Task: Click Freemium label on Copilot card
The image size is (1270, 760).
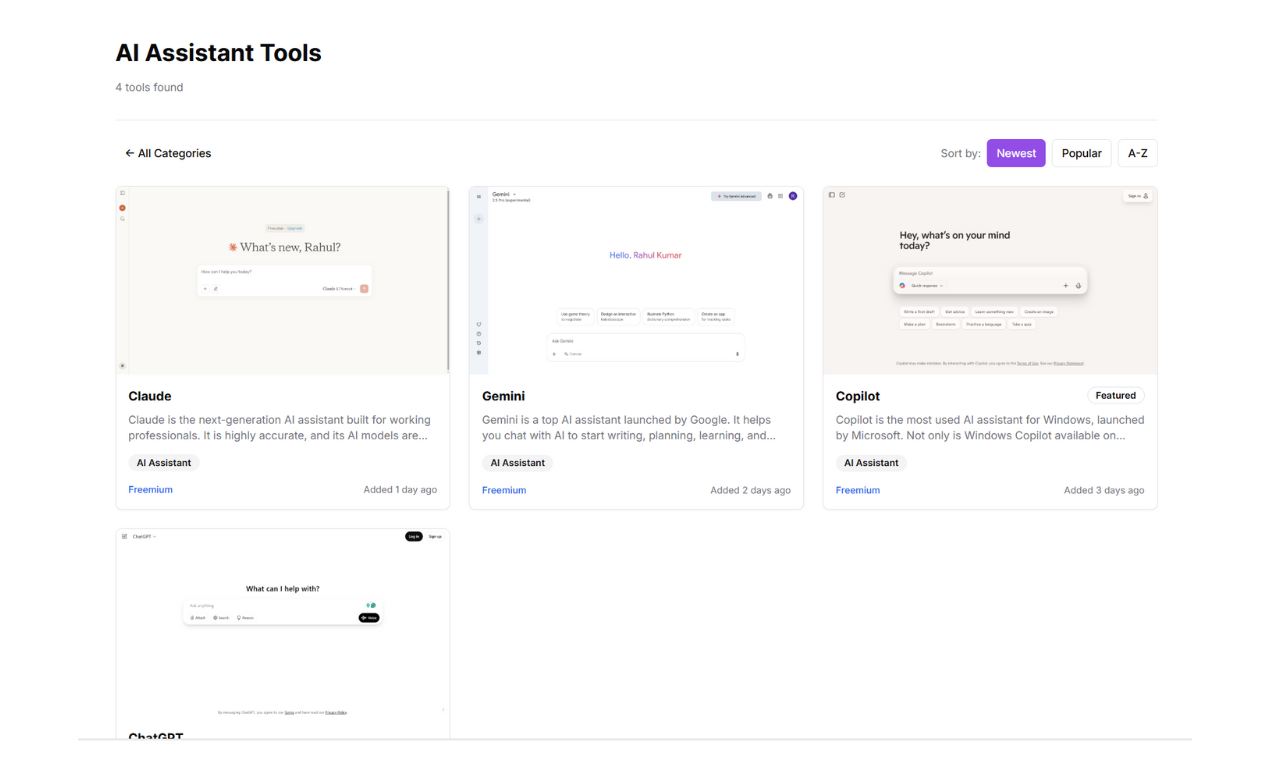Action: coord(858,490)
